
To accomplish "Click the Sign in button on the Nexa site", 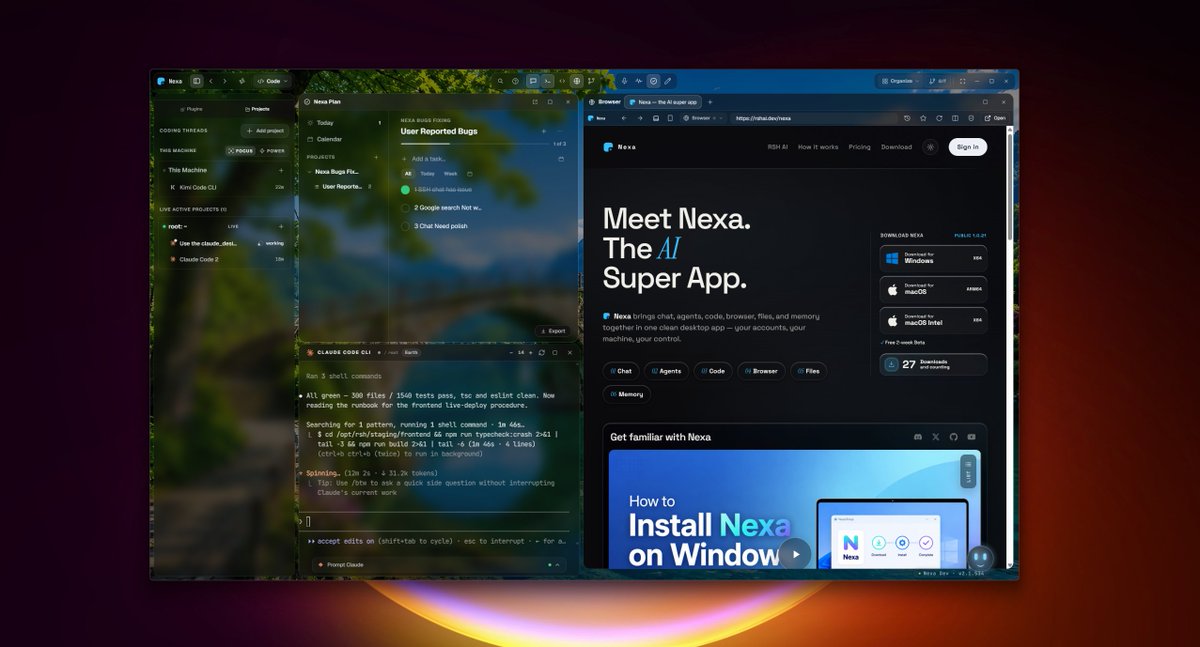I will pyautogui.click(x=967, y=147).
